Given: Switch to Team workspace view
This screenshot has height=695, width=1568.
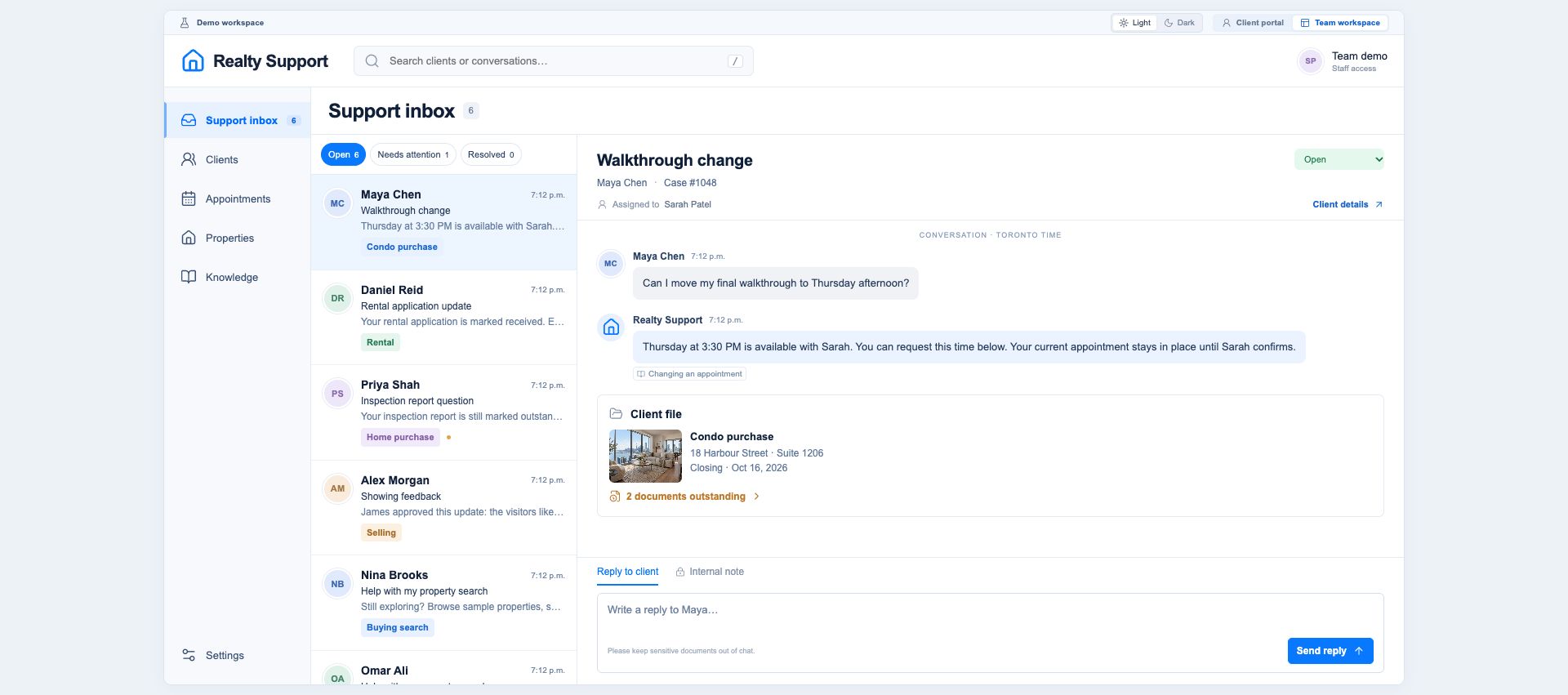Looking at the screenshot, I should [x=1340, y=23].
